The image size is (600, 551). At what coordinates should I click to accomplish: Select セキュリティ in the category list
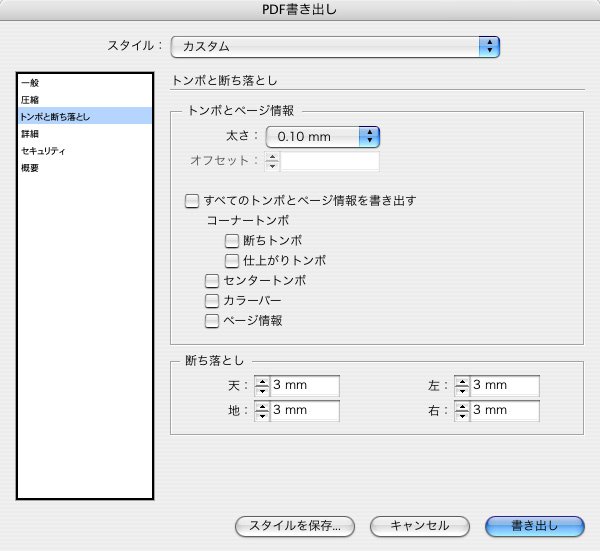(x=85, y=151)
